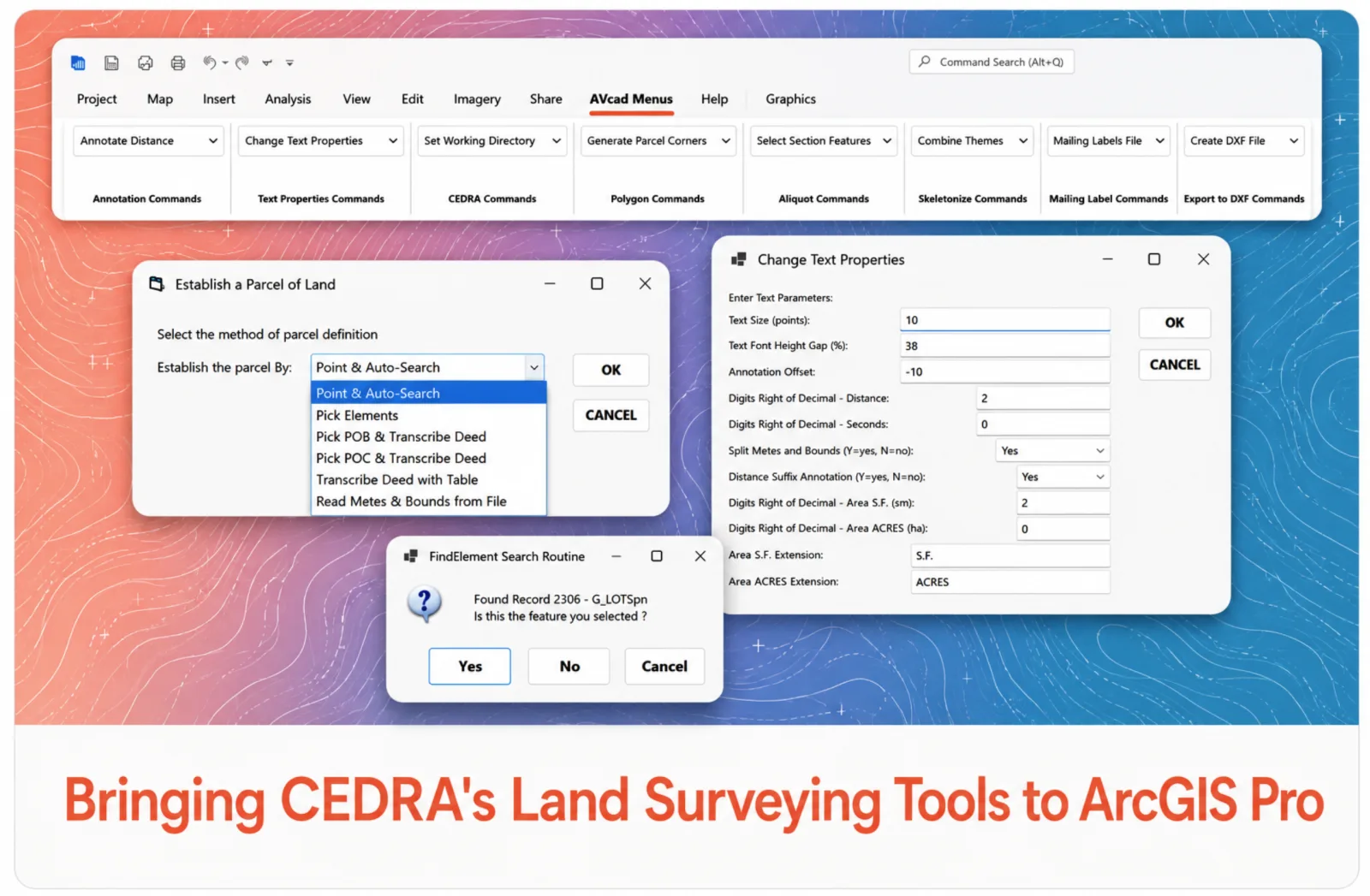Select Pick POC & Transcribe Deed option
Screen dimensions: 1370x896
click(x=428, y=458)
